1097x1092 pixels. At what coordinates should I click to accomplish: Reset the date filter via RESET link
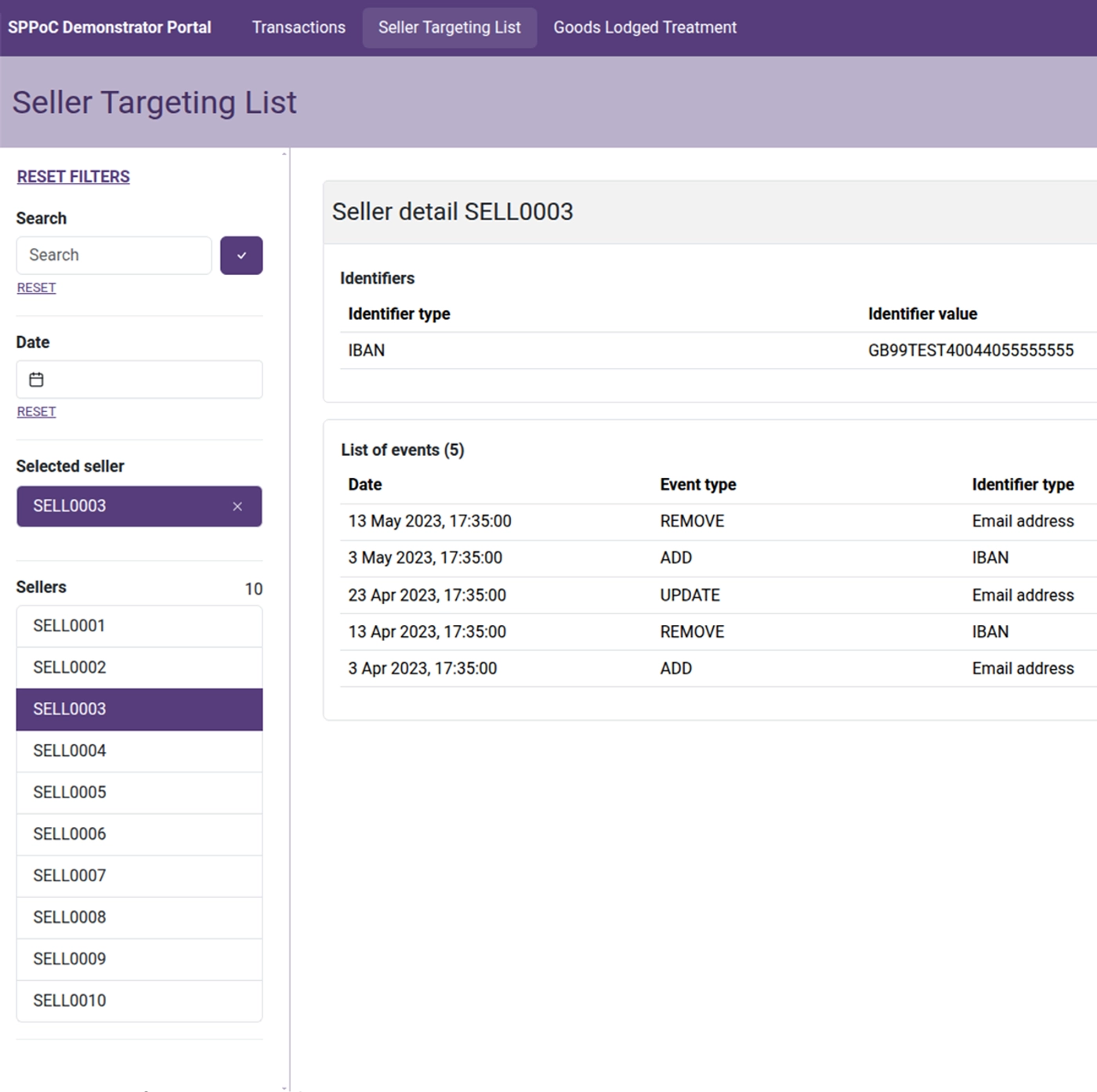coord(35,411)
